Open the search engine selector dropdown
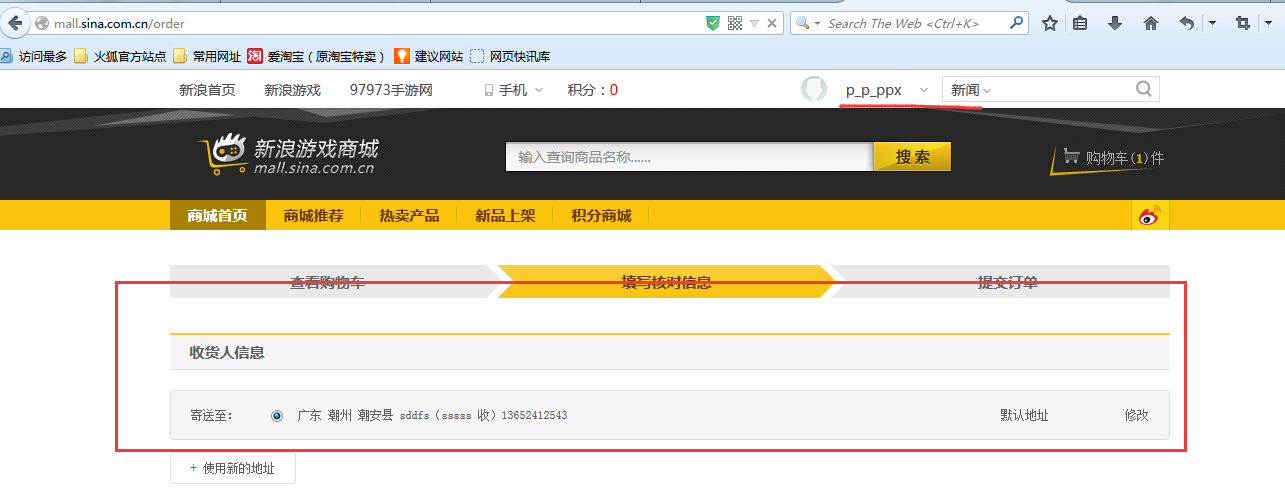Screen dimensions: 1285x492 808,23
